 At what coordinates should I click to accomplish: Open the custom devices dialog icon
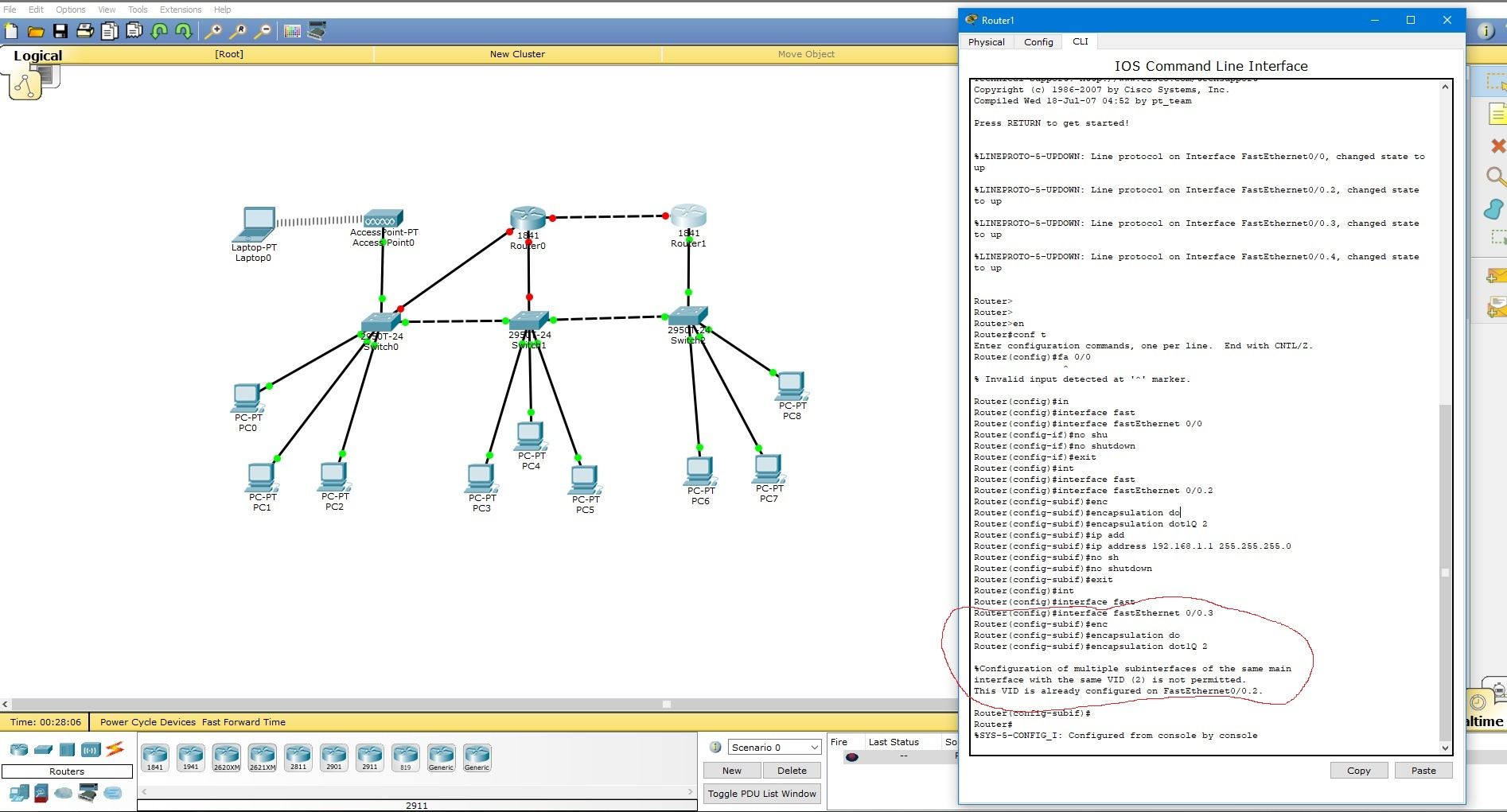point(317,31)
